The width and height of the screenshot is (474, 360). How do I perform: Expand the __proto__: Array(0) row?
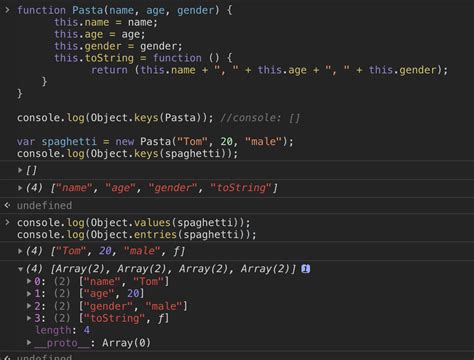pos(29,342)
